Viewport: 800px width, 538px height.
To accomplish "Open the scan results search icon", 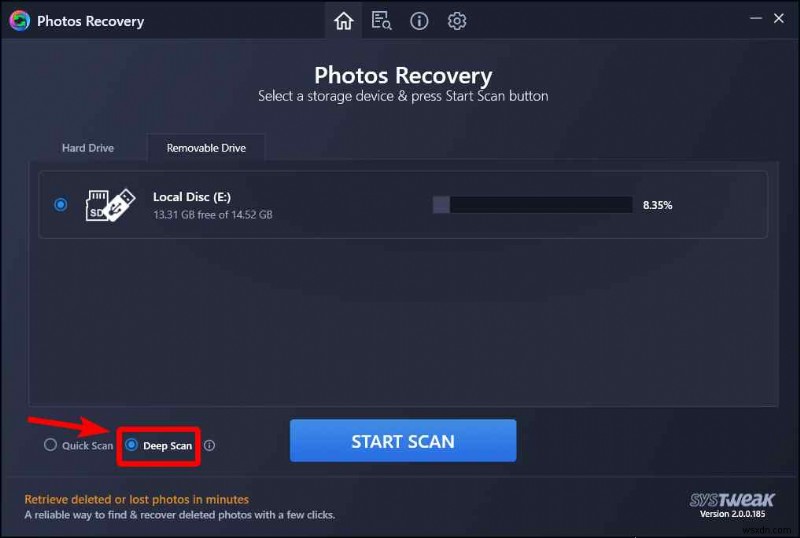I will click(381, 21).
